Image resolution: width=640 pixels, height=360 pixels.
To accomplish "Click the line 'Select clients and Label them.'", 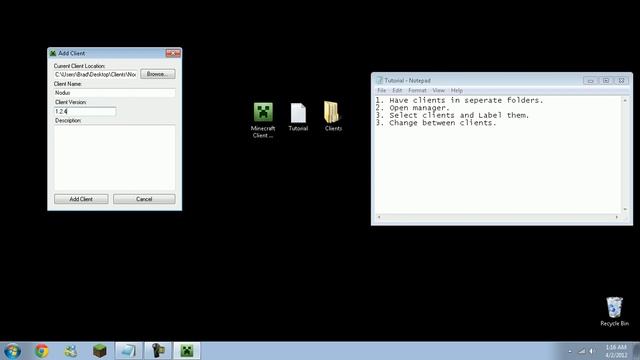I will click(x=459, y=116).
